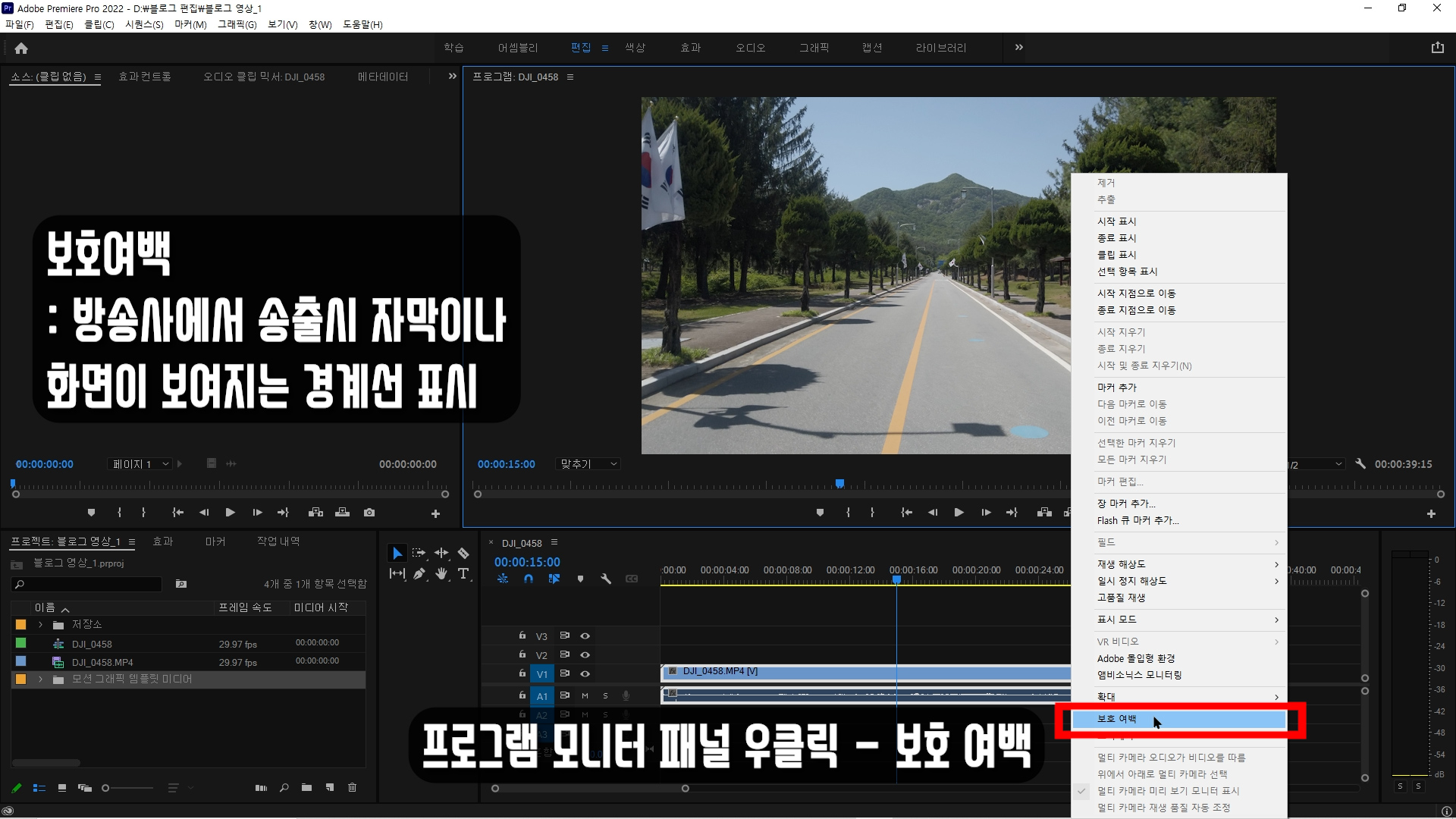Viewport: 1456px width, 819px height.
Task: Open the 맞추기 zoom level dropdown
Action: tap(588, 464)
